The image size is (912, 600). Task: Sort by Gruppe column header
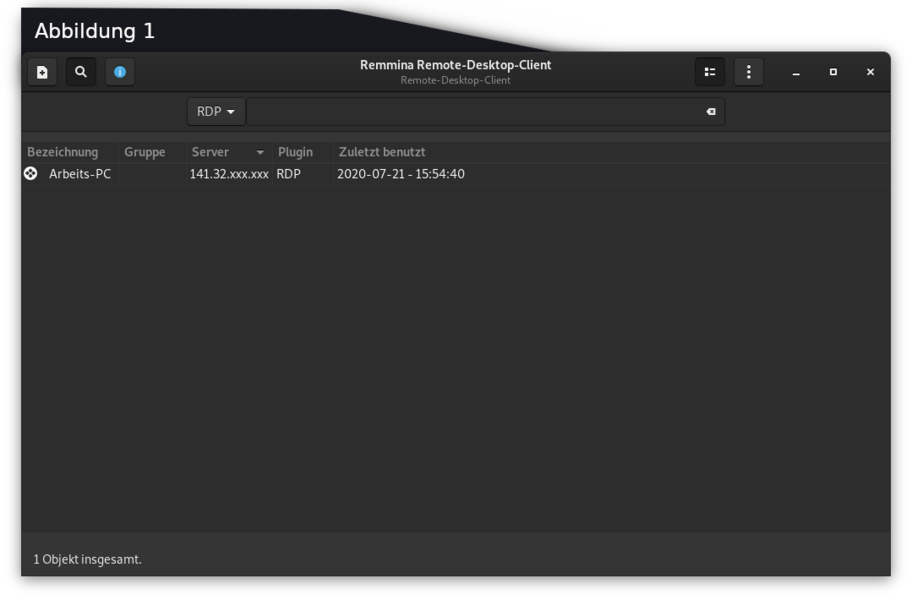coord(152,152)
